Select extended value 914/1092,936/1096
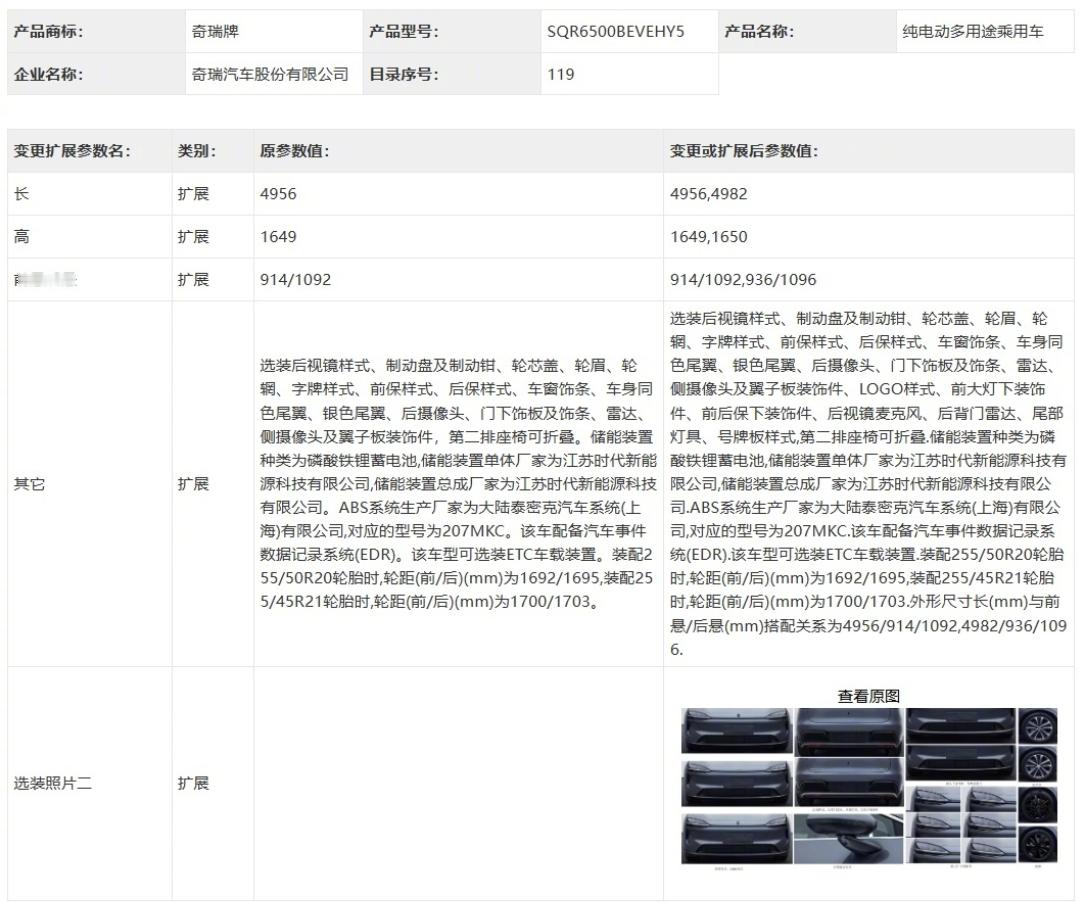 (743, 280)
